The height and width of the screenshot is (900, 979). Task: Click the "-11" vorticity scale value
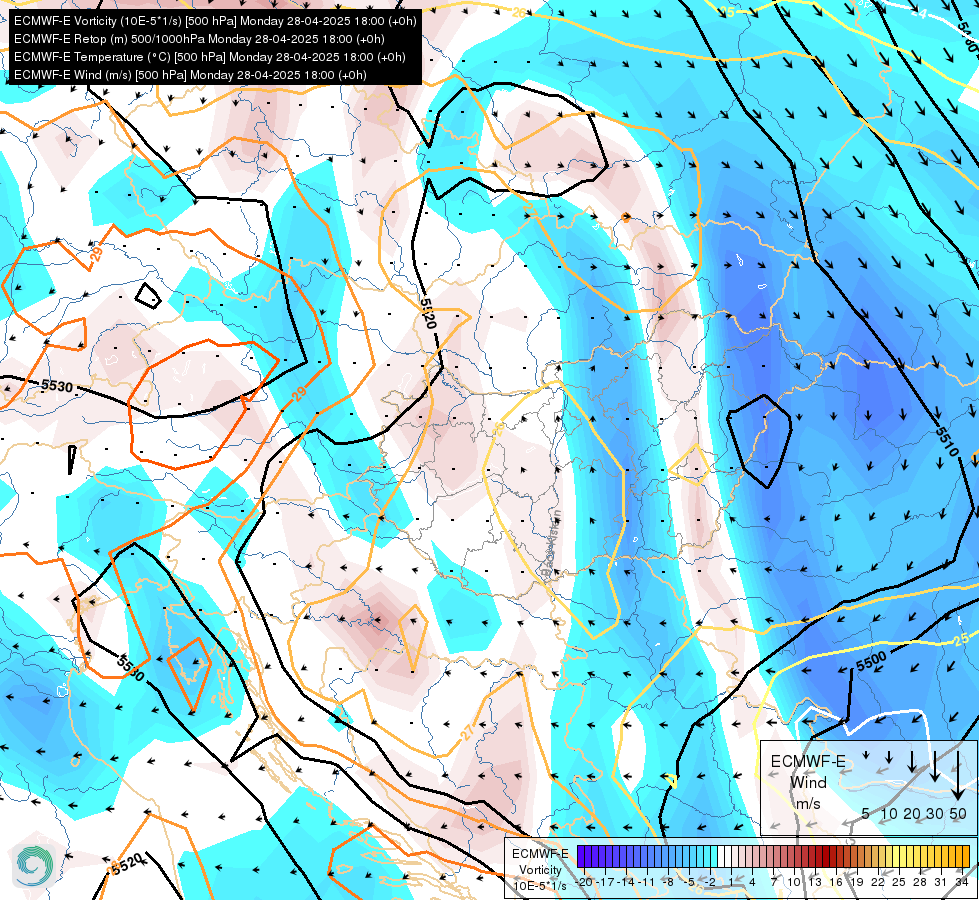pos(647,882)
